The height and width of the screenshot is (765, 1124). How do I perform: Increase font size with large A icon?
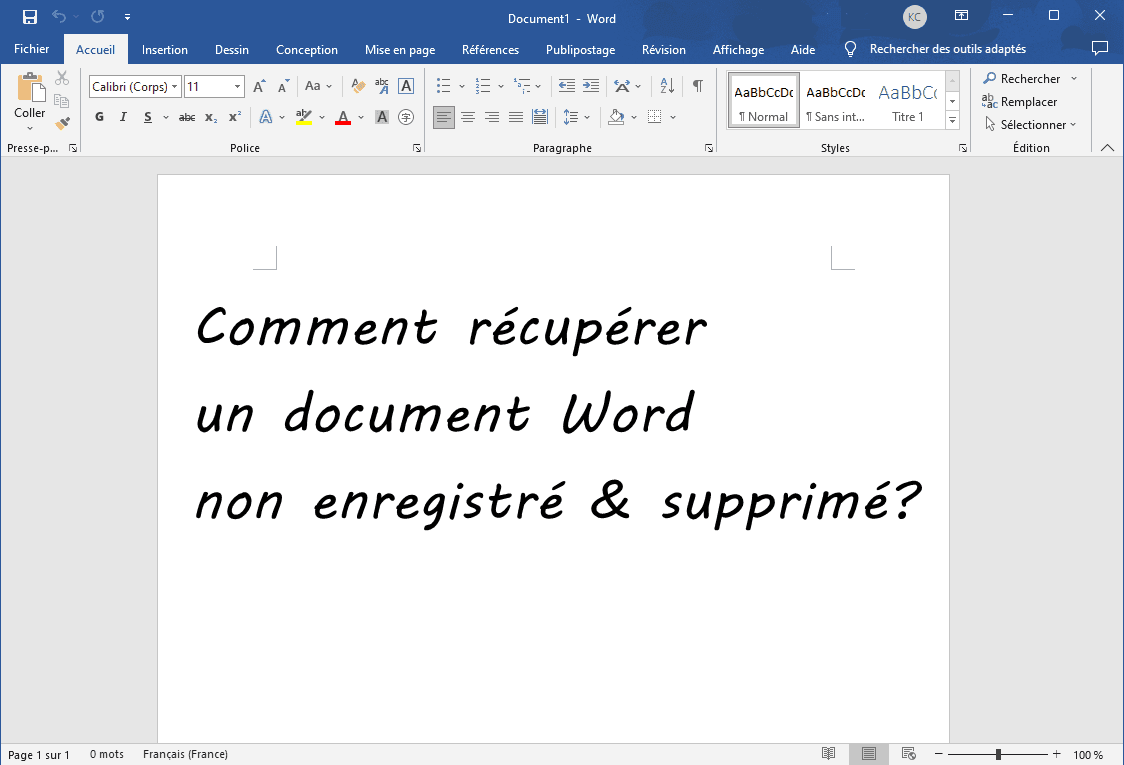259,86
